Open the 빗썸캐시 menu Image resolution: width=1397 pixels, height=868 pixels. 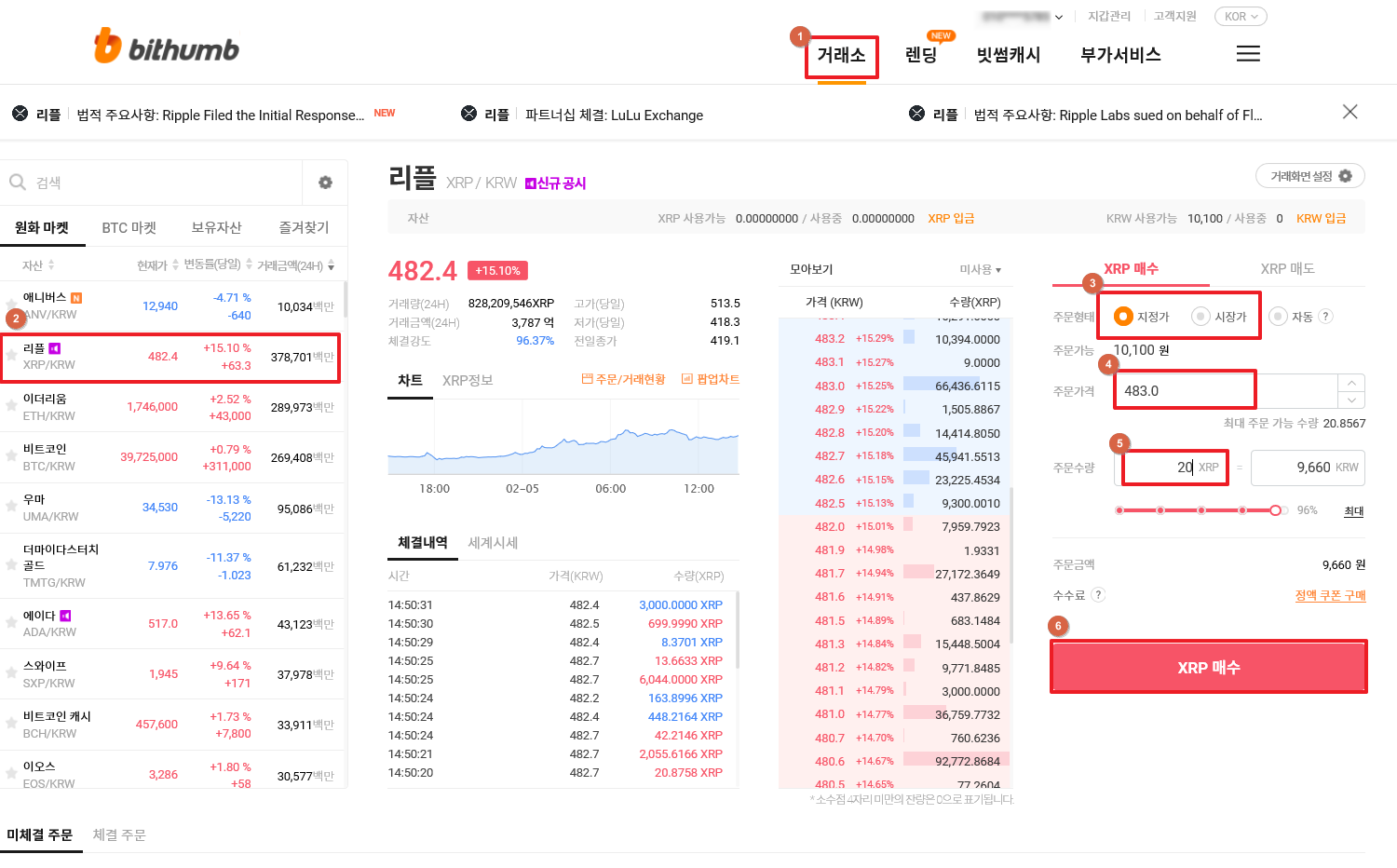pyautogui.click(x=1009, y=55)
